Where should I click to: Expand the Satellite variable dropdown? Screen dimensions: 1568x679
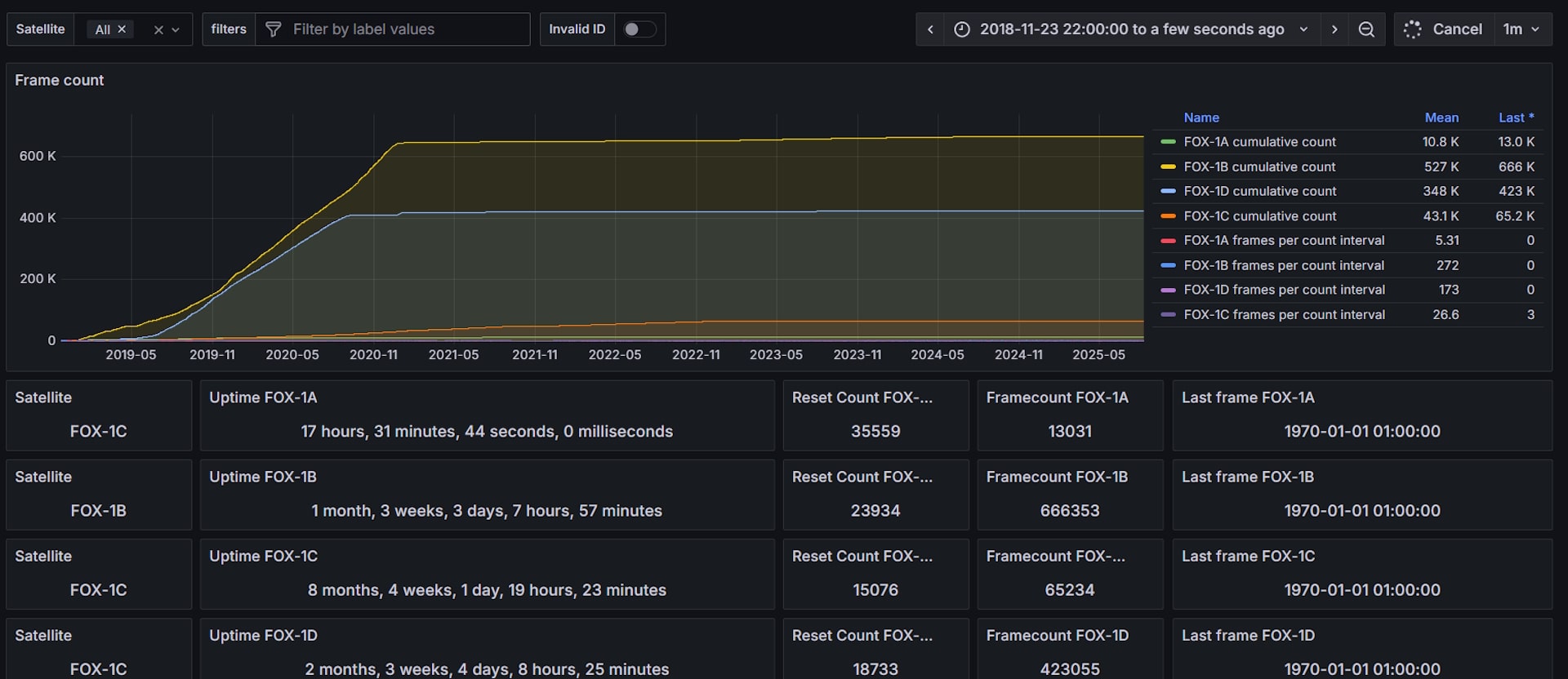pyautogui.click(x=176, y=29)
